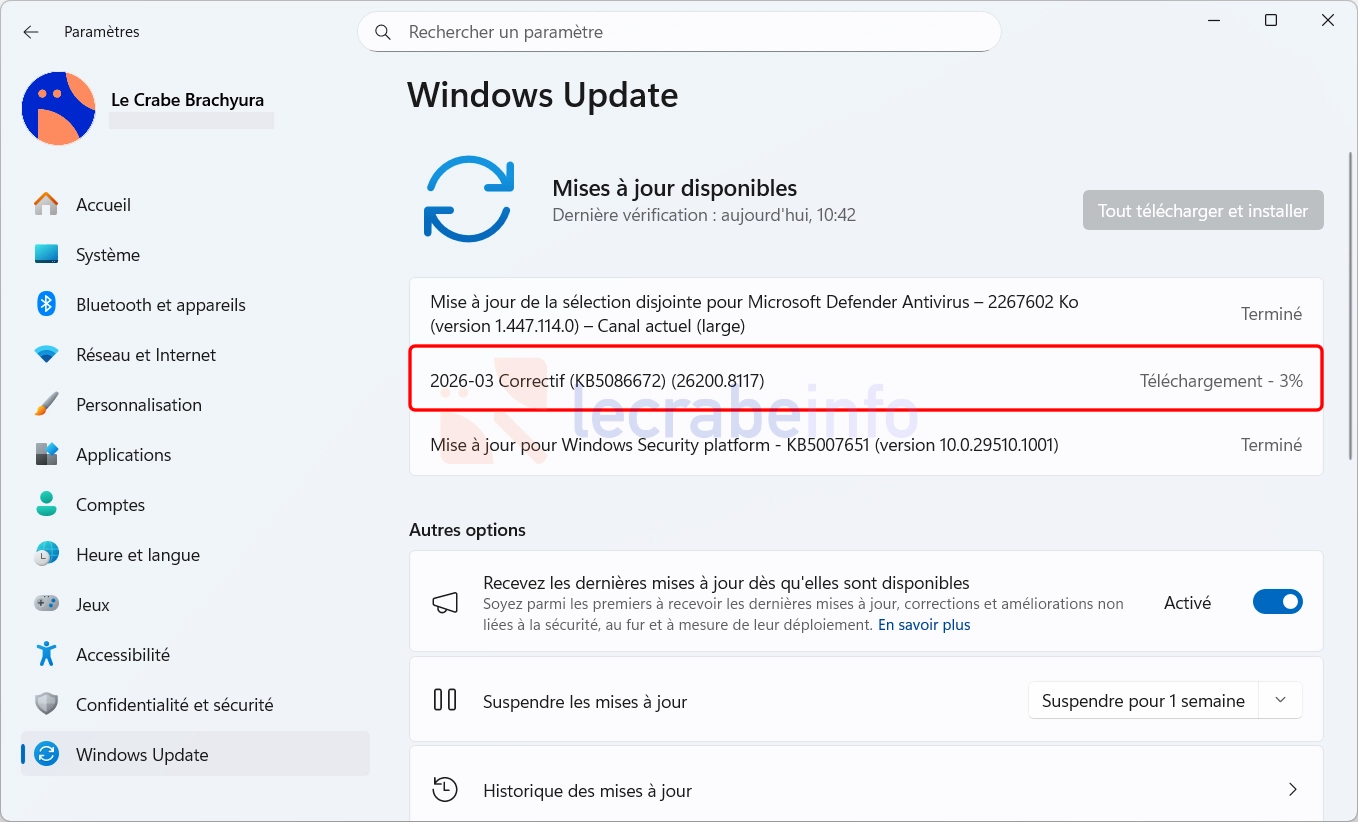Click the Accessibilité figure icon

click(46, 654)
